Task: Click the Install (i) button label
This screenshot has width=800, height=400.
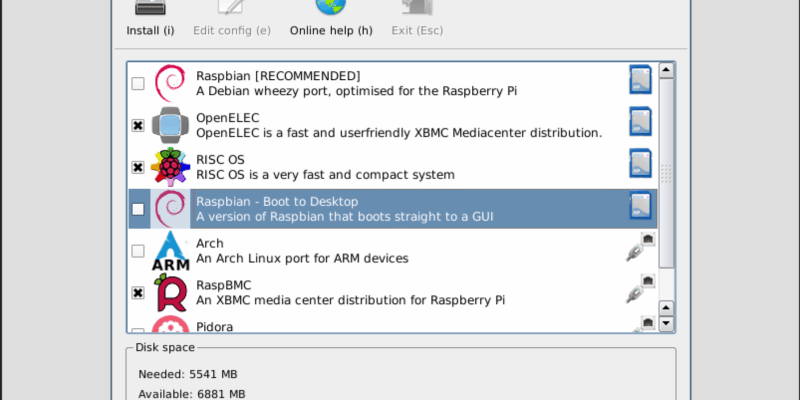Action: click(150, 30)
